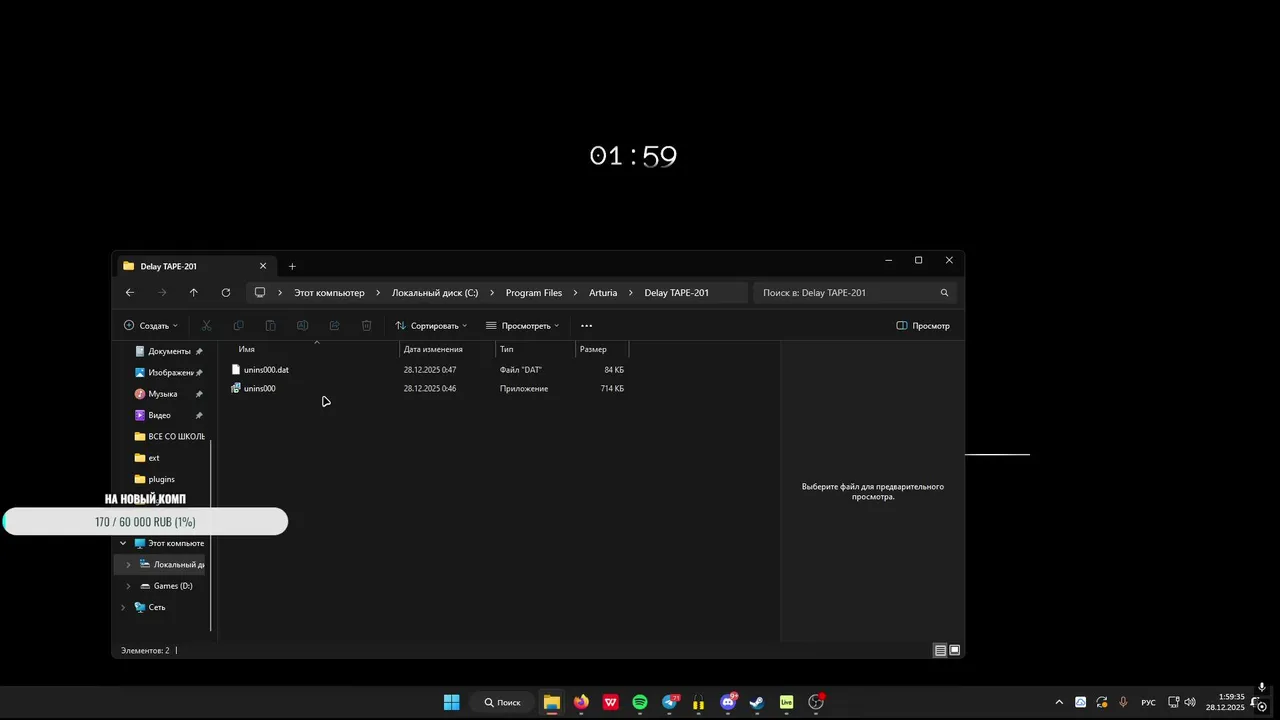Image resolution: width=1280 pixels, height=720 pixels.
Task: Open Steam from the taskbar
Action: coord(757,702)
